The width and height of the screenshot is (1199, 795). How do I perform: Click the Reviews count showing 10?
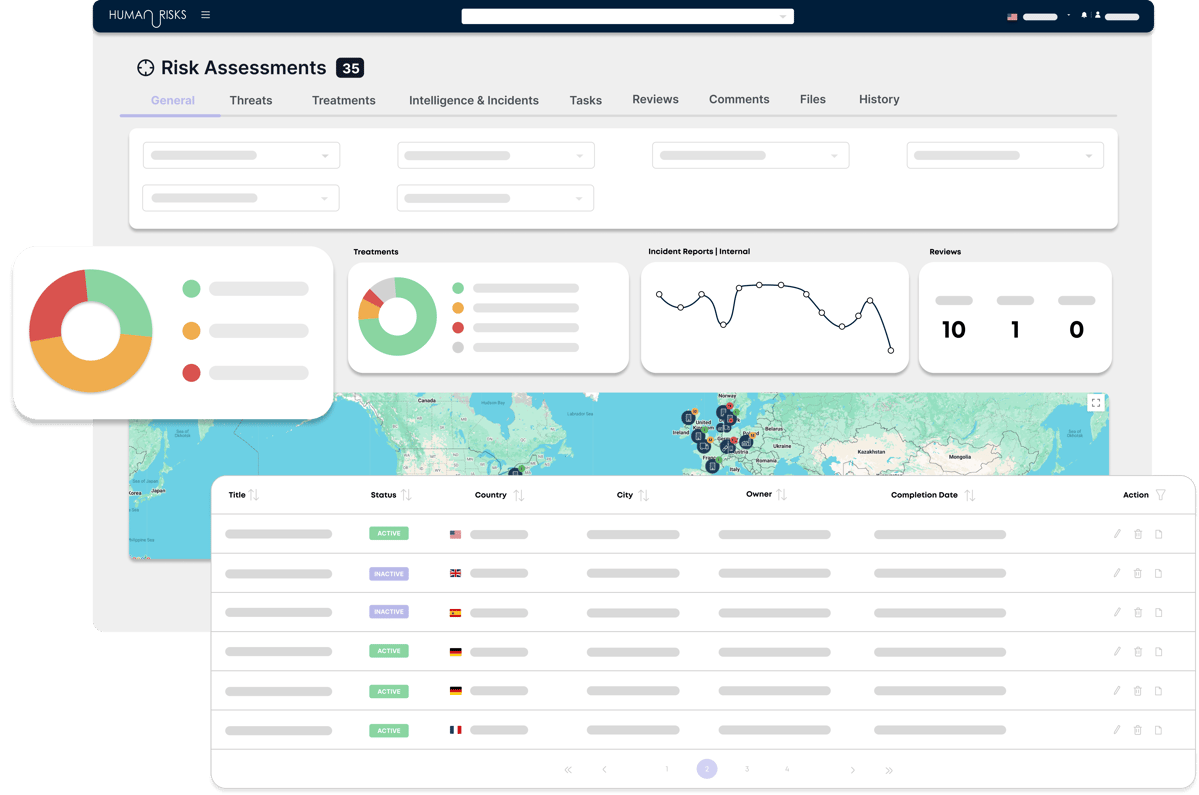954,329
